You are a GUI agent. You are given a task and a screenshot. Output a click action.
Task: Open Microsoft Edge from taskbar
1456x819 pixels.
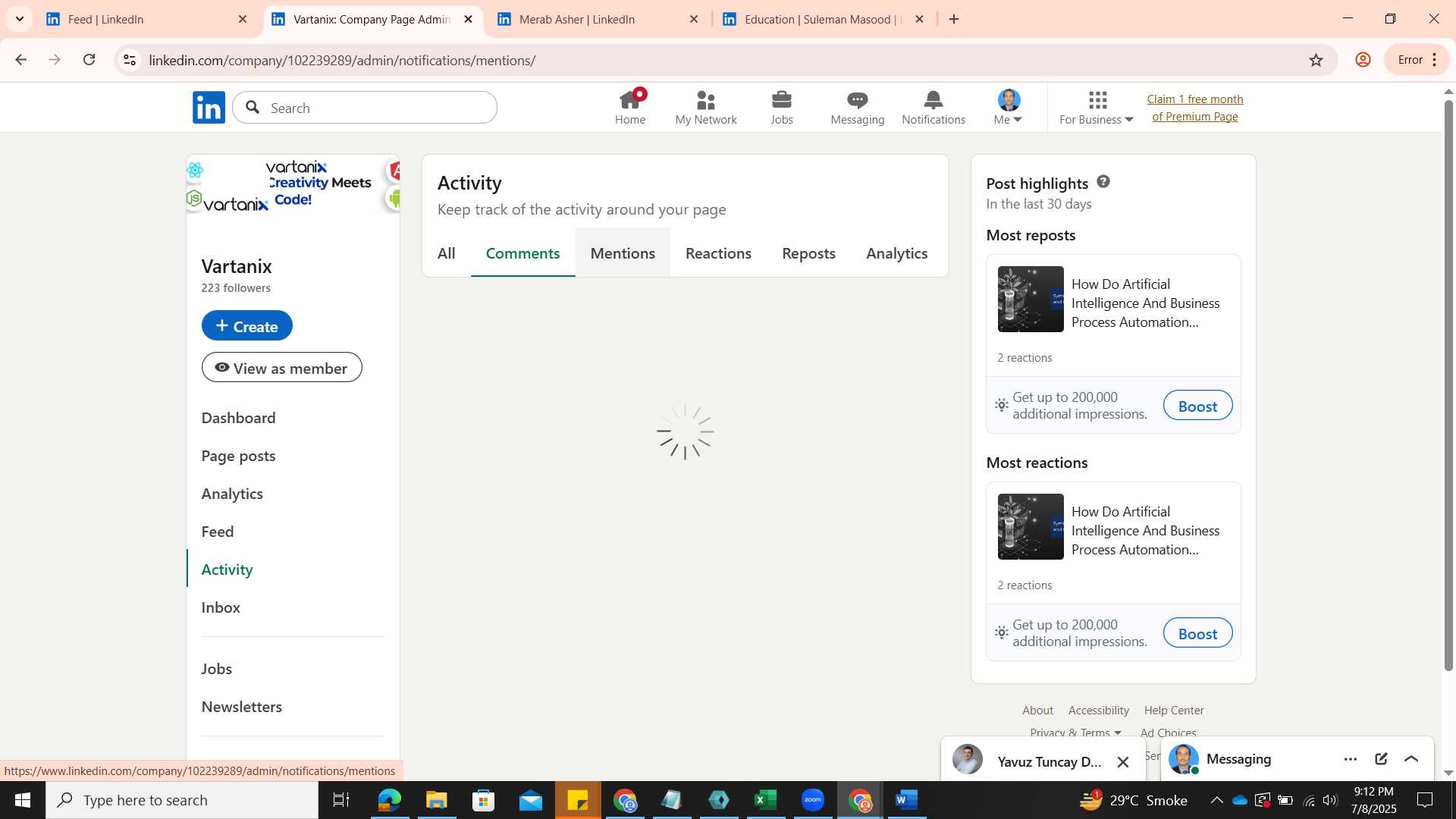point(389,800)
